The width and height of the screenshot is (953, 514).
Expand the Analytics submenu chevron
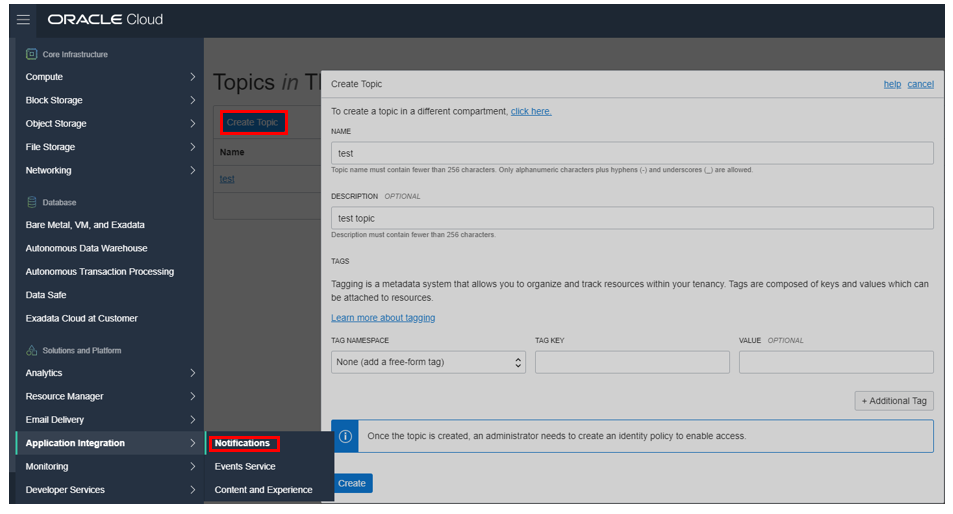click(193, 373)
